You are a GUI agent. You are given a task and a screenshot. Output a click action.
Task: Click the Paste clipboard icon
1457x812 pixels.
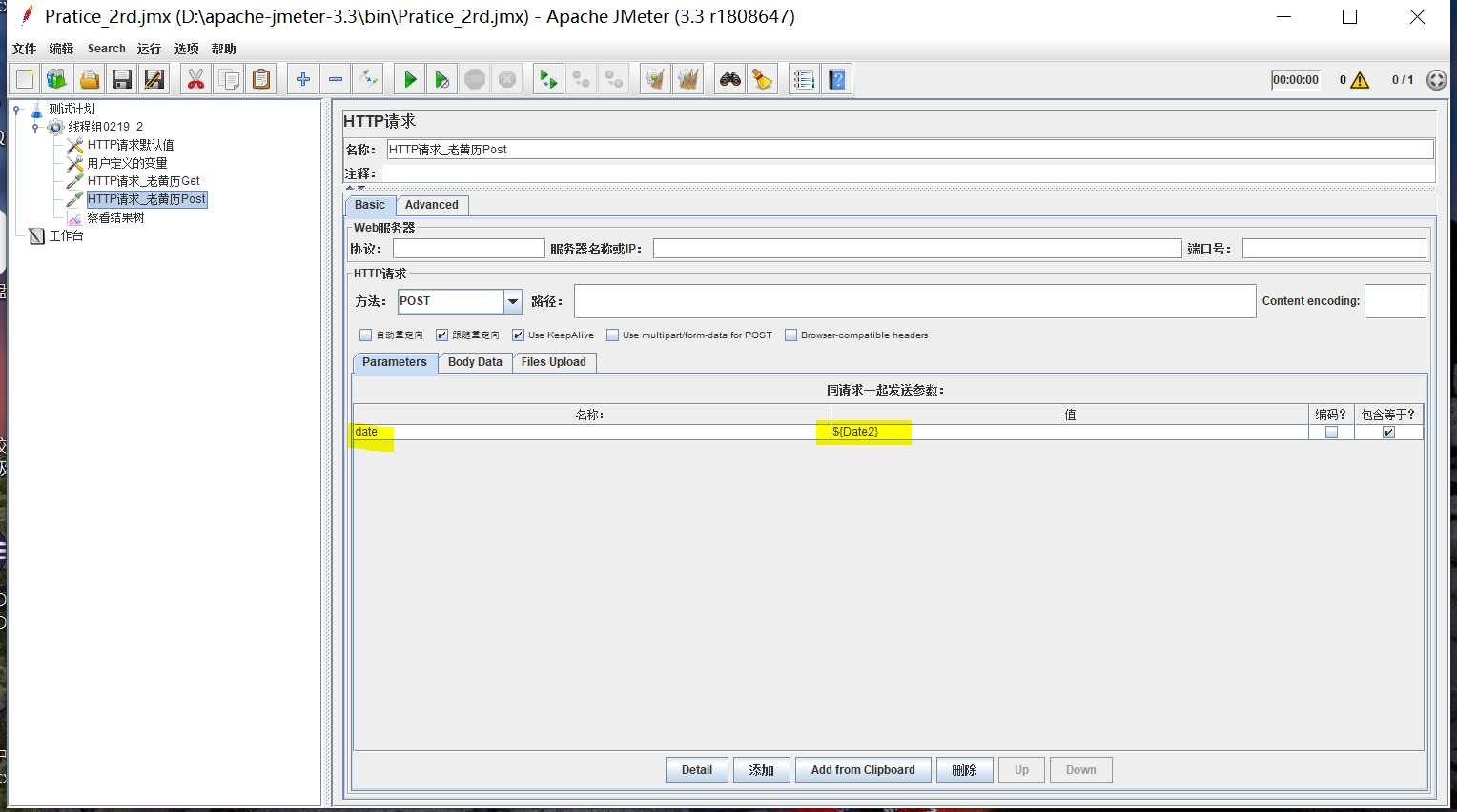[x=261, y=79]
